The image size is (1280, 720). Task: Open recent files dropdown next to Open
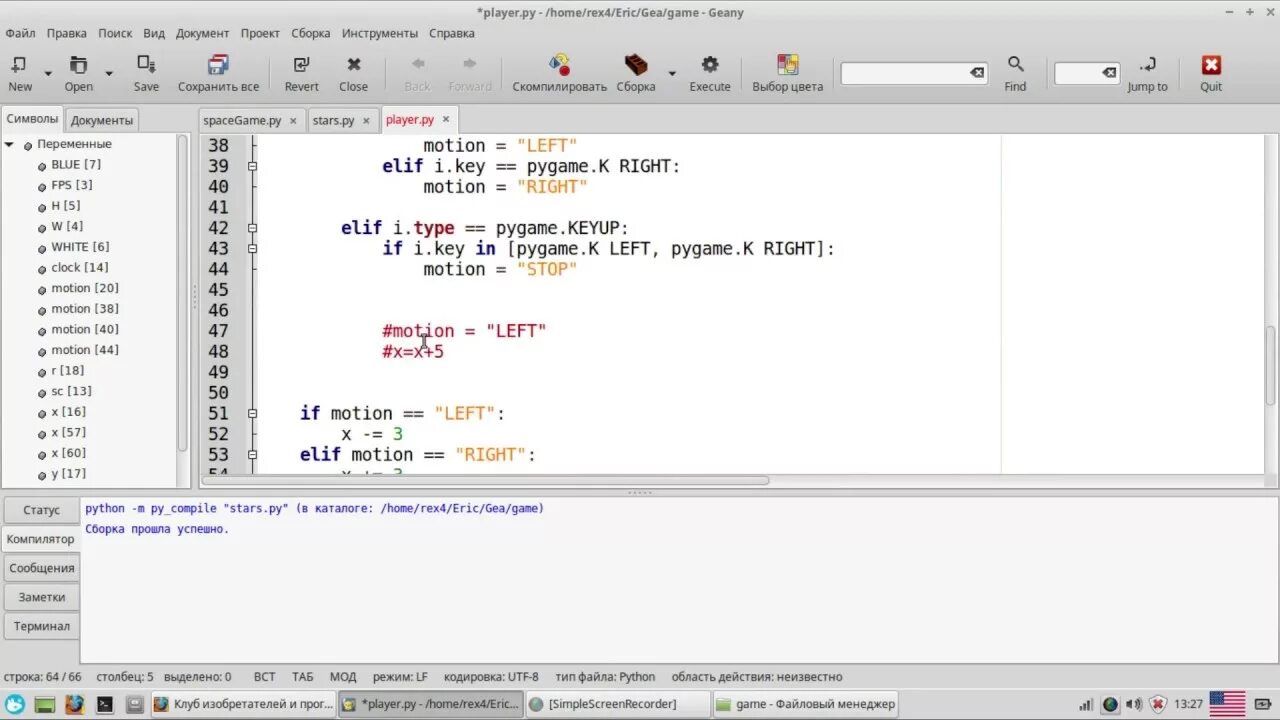(109, 73)
